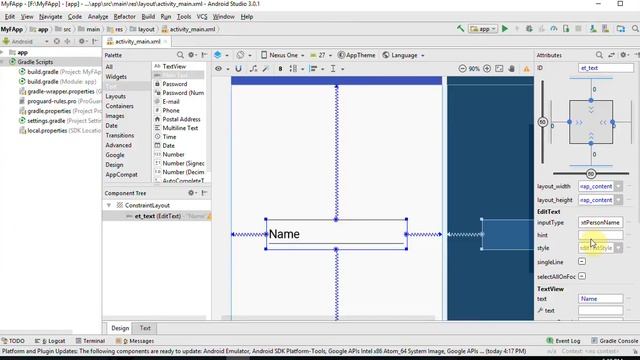Click the ID input field et_text
The image size is (640, 360).
point(606,68)
